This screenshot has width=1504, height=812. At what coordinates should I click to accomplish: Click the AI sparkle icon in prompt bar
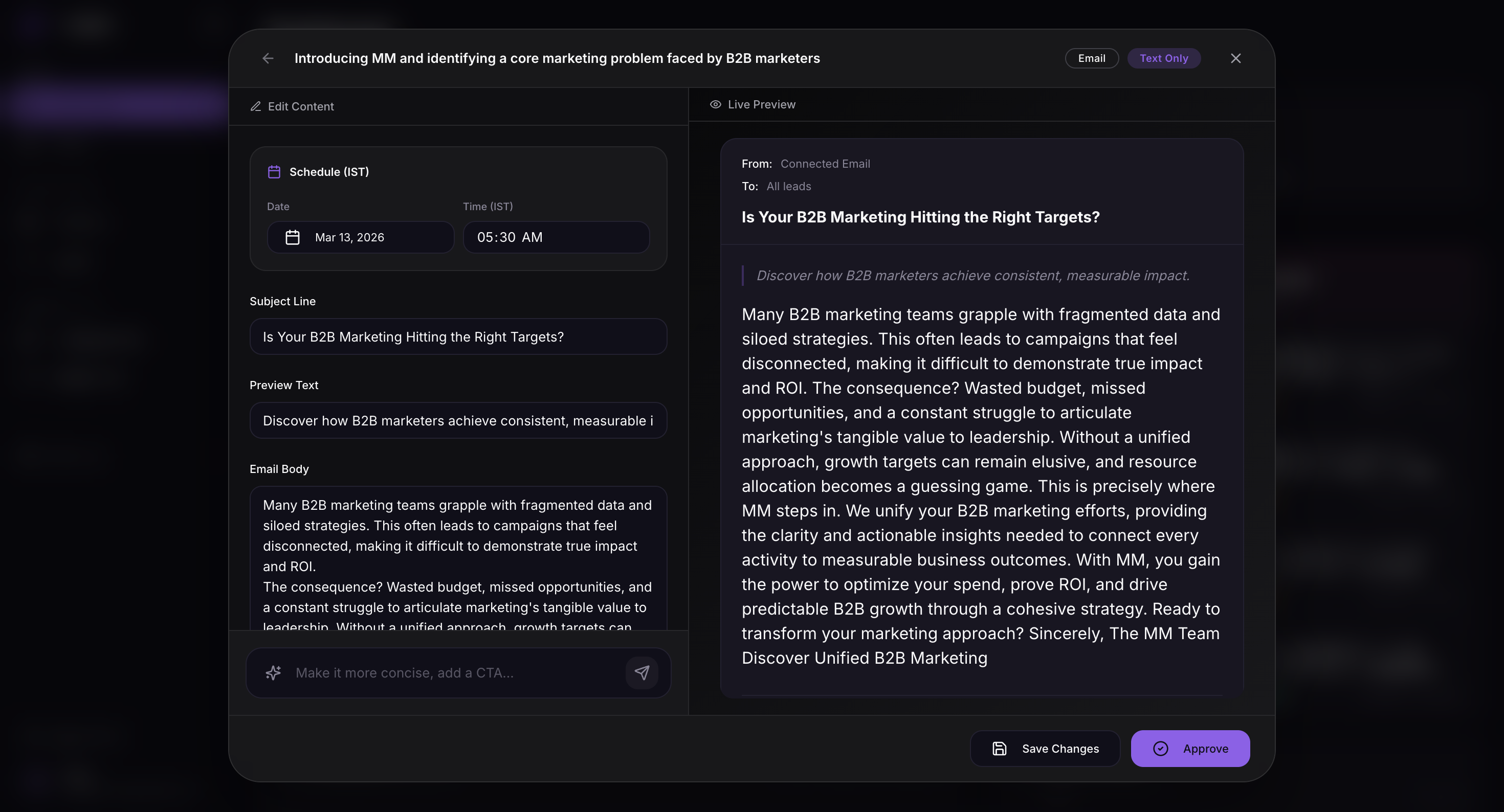click(273, 672)
